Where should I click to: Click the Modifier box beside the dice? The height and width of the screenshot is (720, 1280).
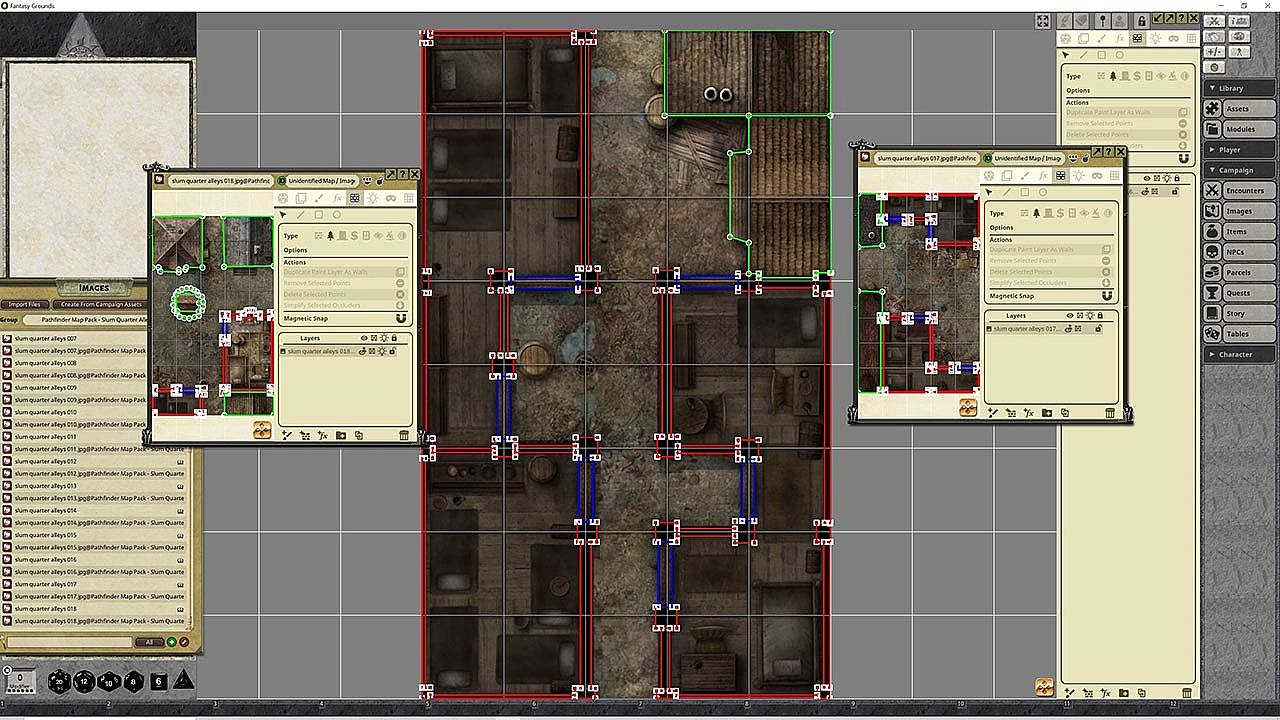point(20,681)
